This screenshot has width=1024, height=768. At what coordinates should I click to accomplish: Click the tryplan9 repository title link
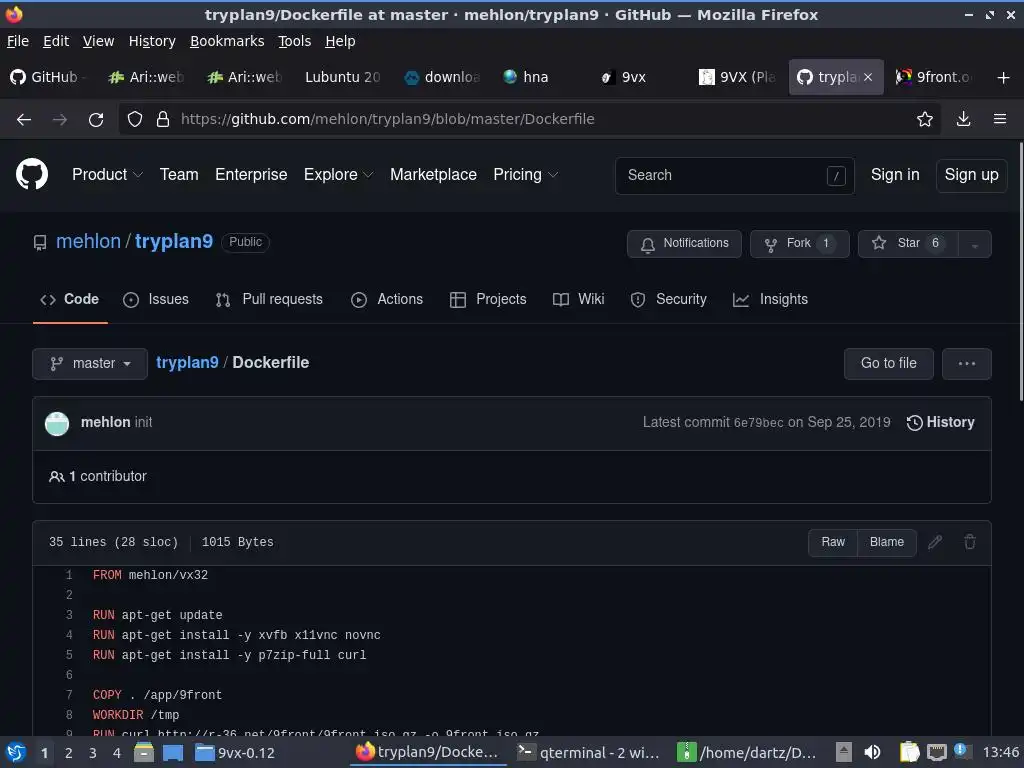click(x=174, y=242)
